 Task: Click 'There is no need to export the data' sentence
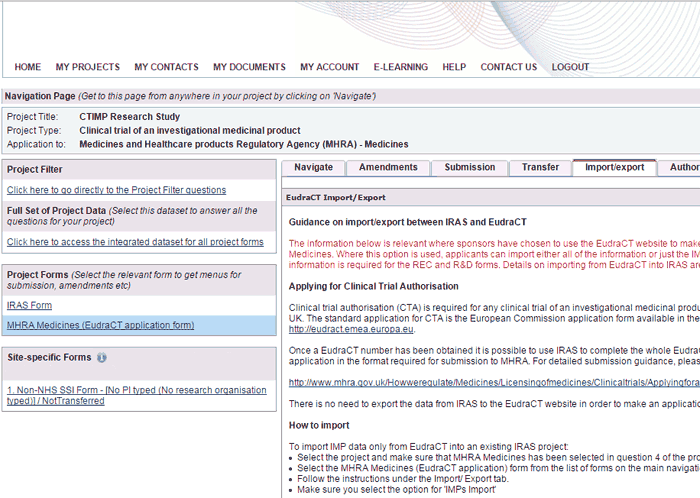tap(494, 404)
